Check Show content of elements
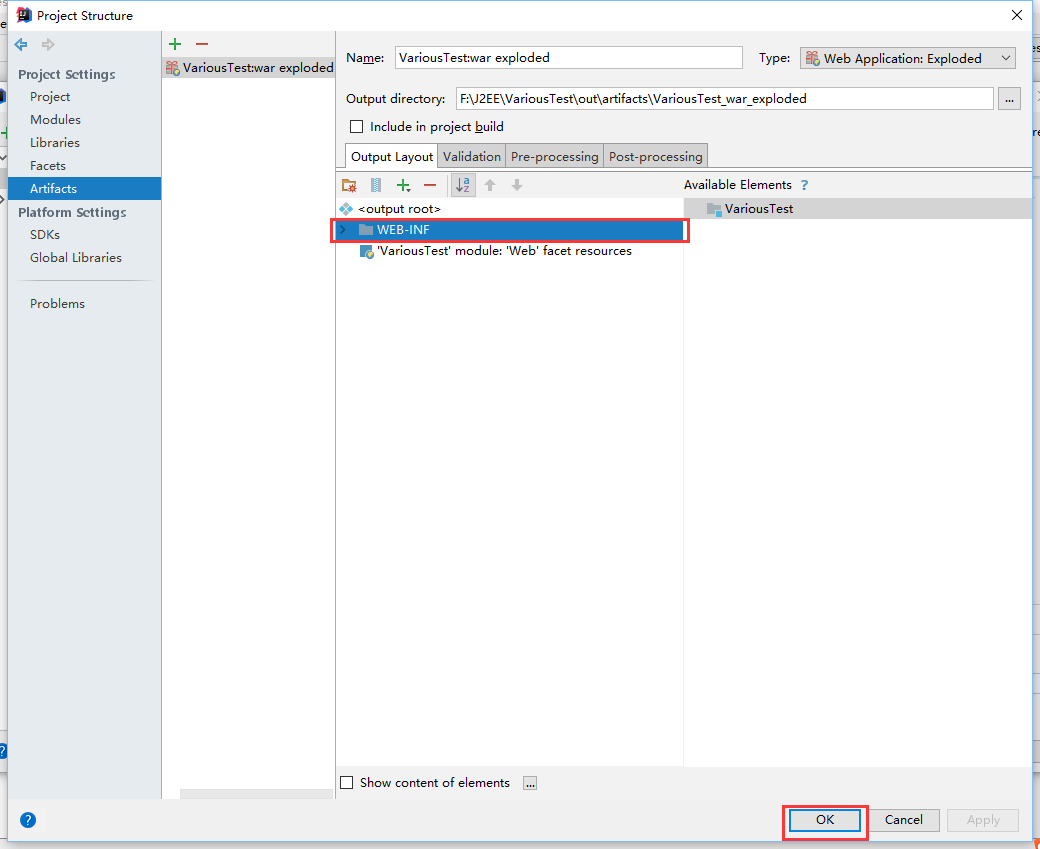Viewport: 1040px width, 849px height. 347,783
